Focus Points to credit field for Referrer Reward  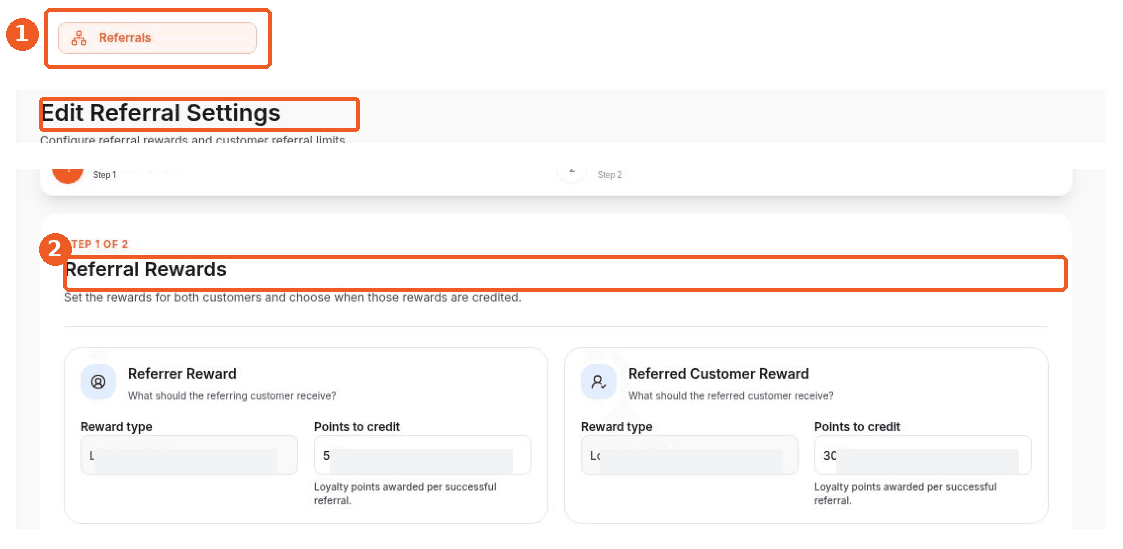[423, 455]
